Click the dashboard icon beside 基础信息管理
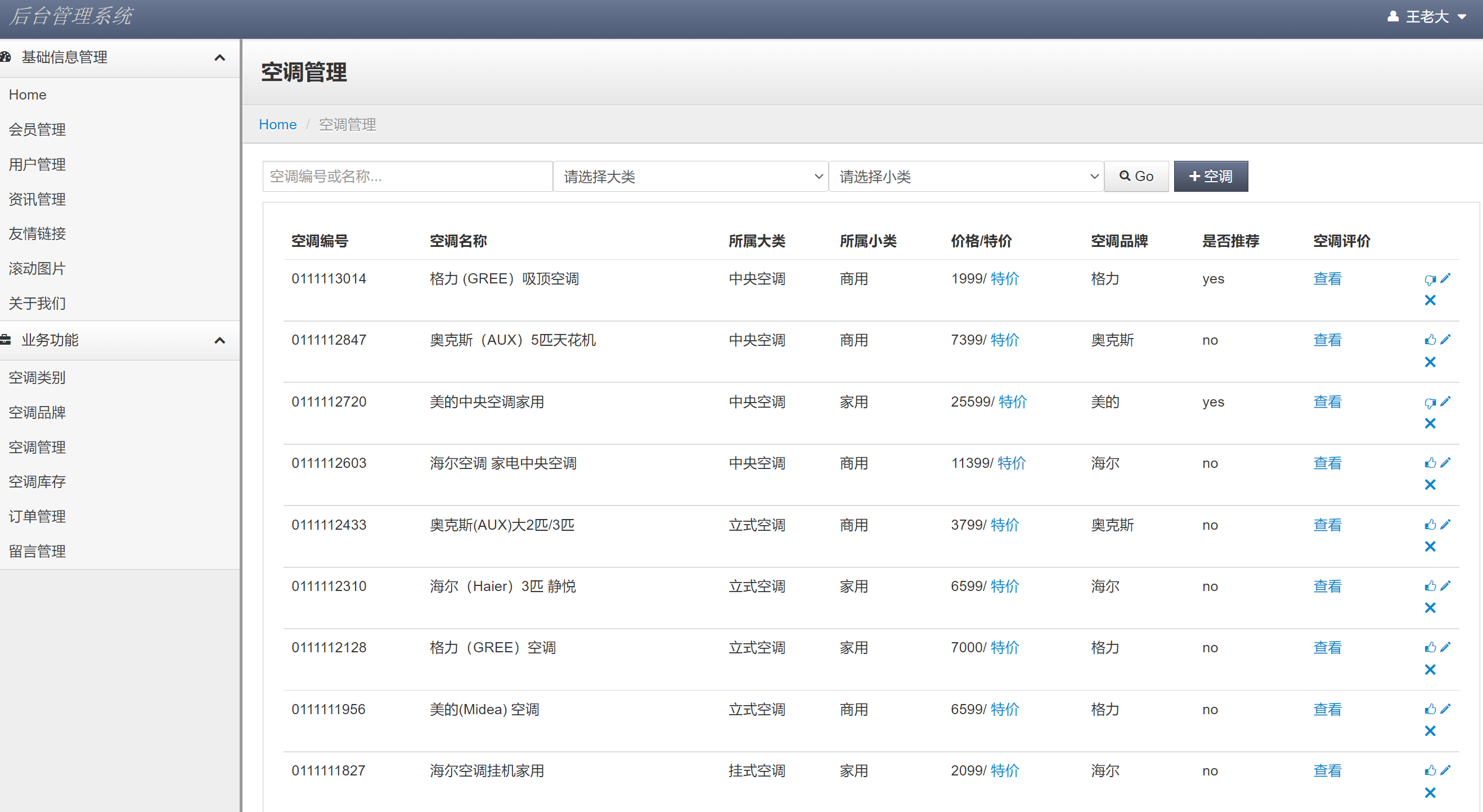 point(6,57)
